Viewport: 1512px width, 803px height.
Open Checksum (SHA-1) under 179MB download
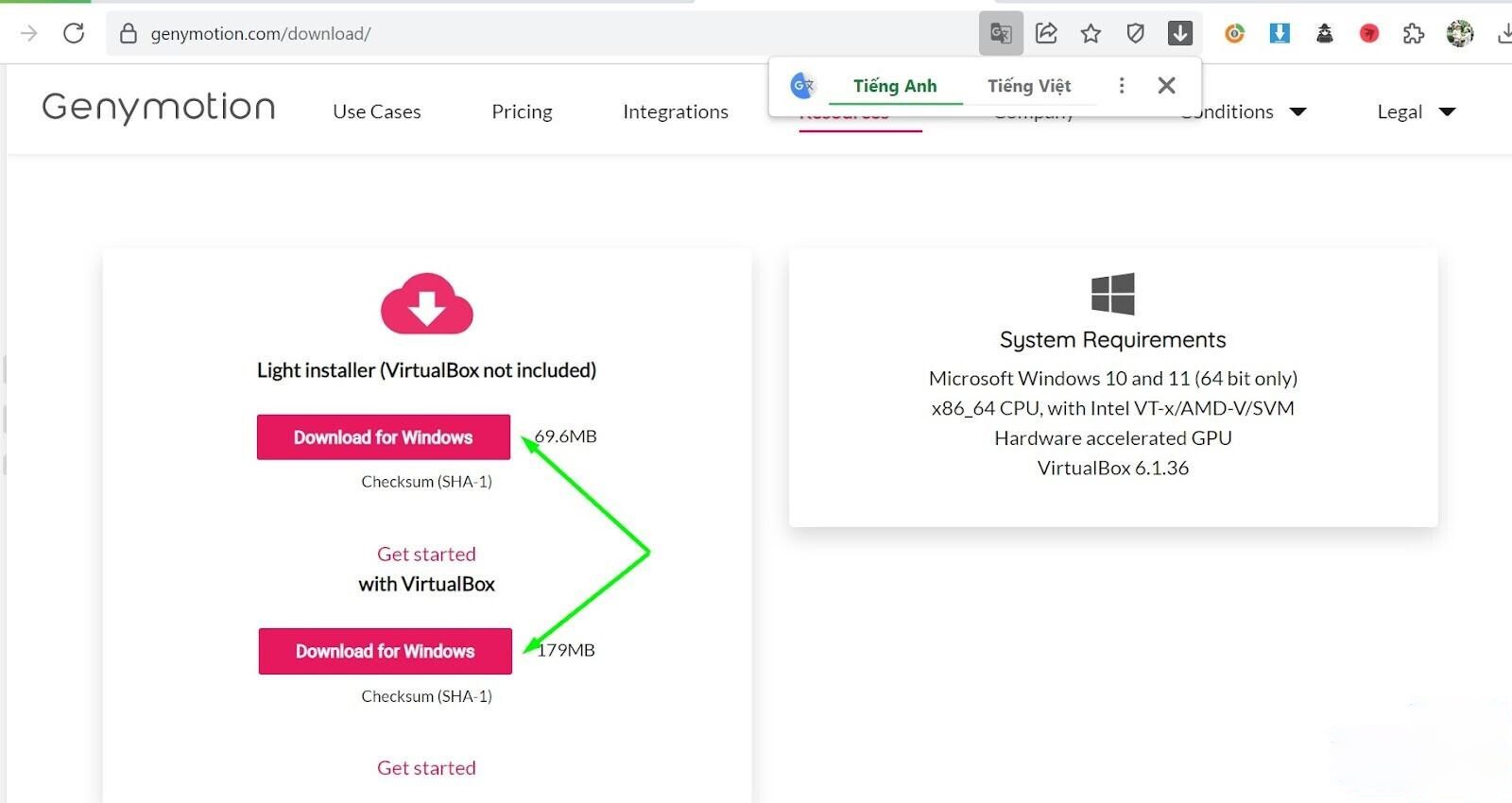coord(426,696)
